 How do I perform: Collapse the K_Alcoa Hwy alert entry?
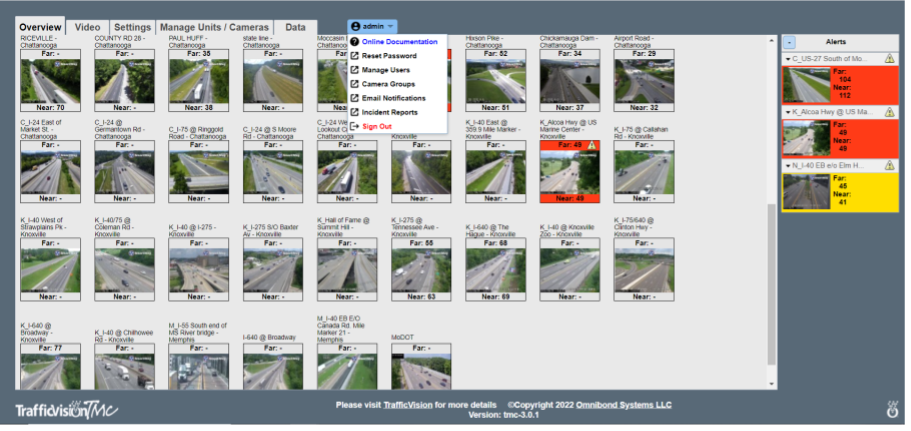[x=787, y=113]
